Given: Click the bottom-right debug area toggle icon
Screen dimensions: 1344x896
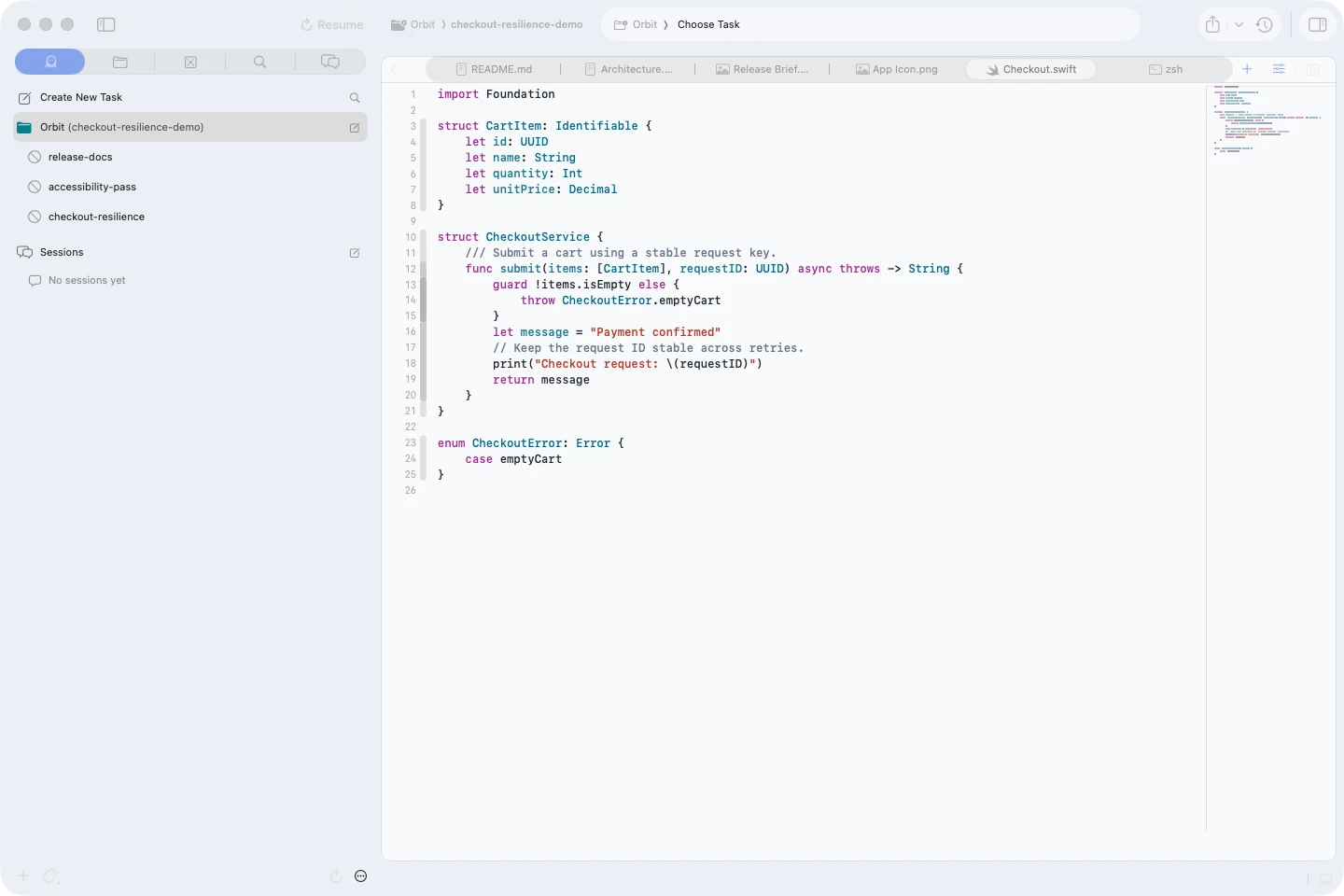Looking at the screenshot, I should (1325, 878).
